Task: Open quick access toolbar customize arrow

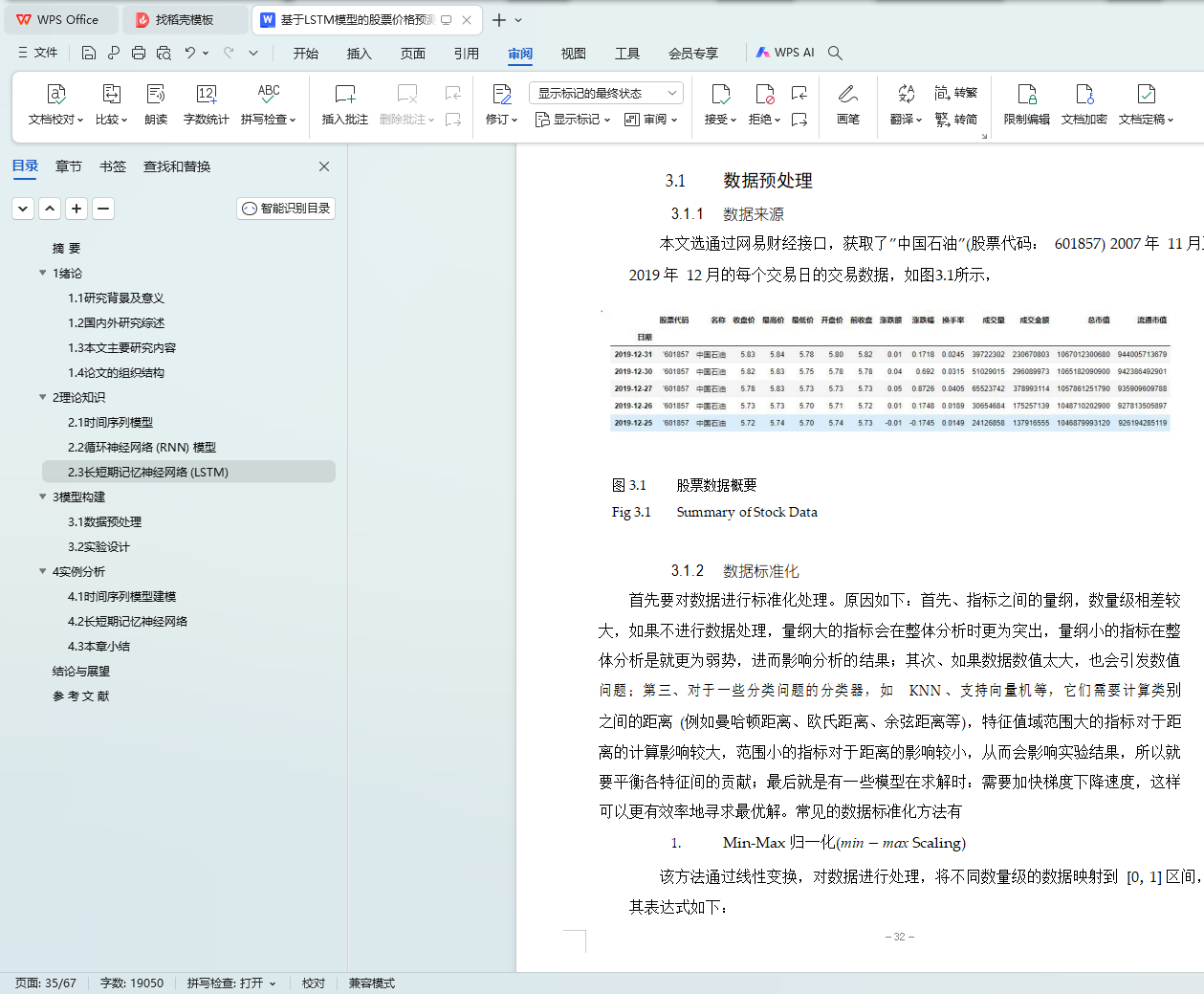Action: click(x=253, y=53)
